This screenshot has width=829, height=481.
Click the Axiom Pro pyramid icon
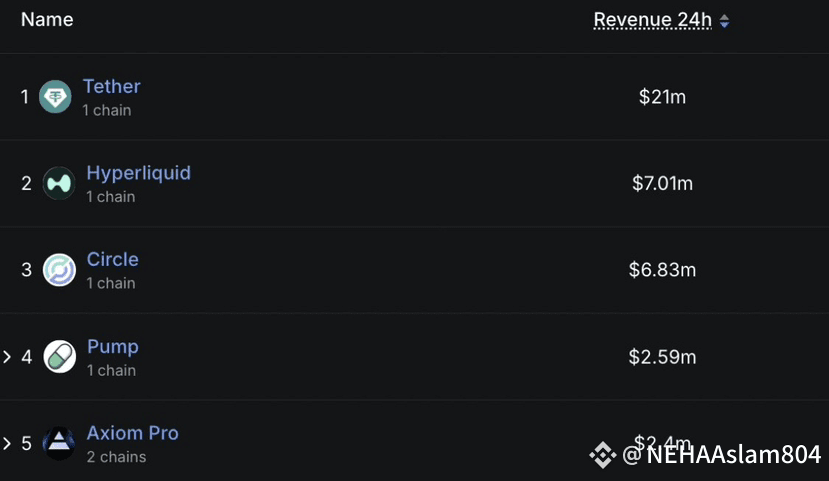(59, 443)
